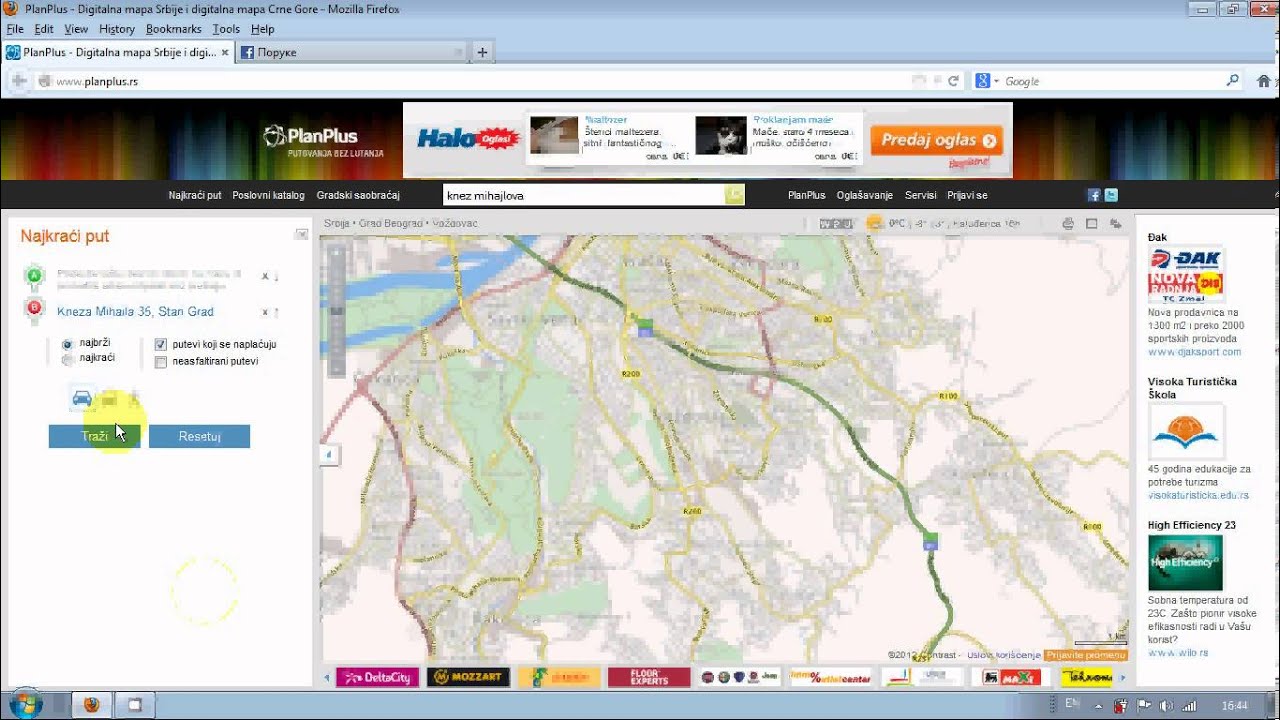Open www.djaksport.com ad link
The width and height of the screenshot is (1280, 720).
pos(1194,352)
